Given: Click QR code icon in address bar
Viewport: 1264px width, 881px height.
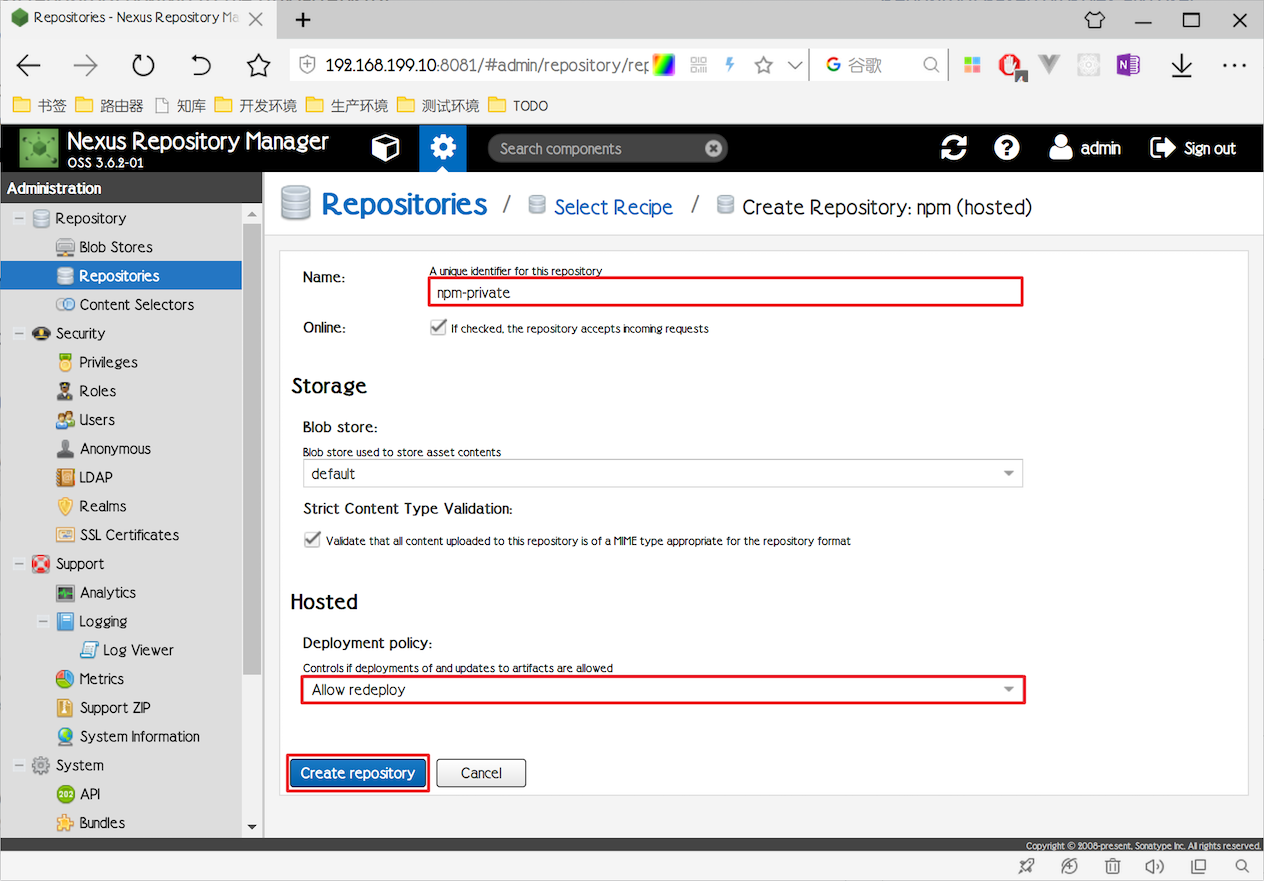Looking at the screenshot, I should (x=698, y=65).
